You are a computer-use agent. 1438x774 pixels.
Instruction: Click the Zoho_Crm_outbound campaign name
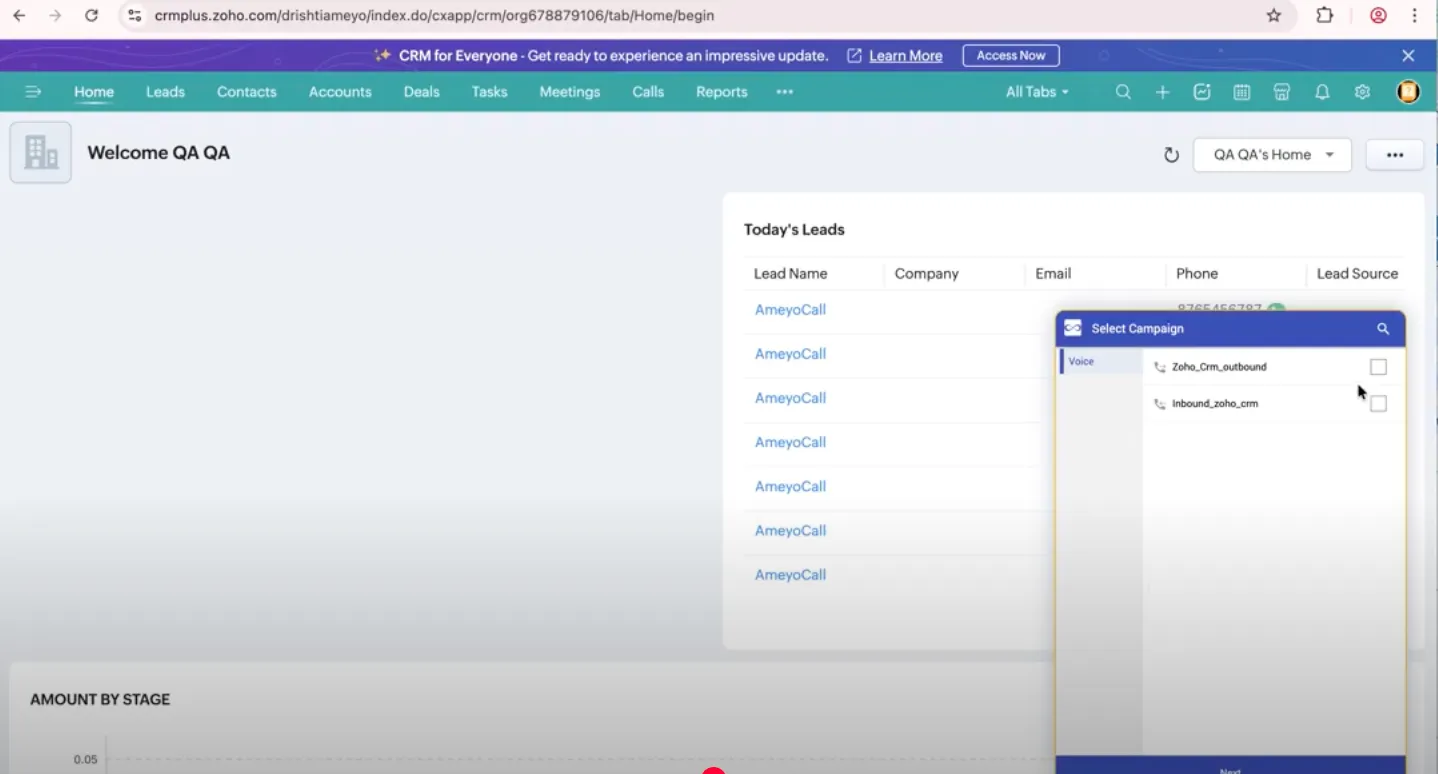[x=1219, y=367]
